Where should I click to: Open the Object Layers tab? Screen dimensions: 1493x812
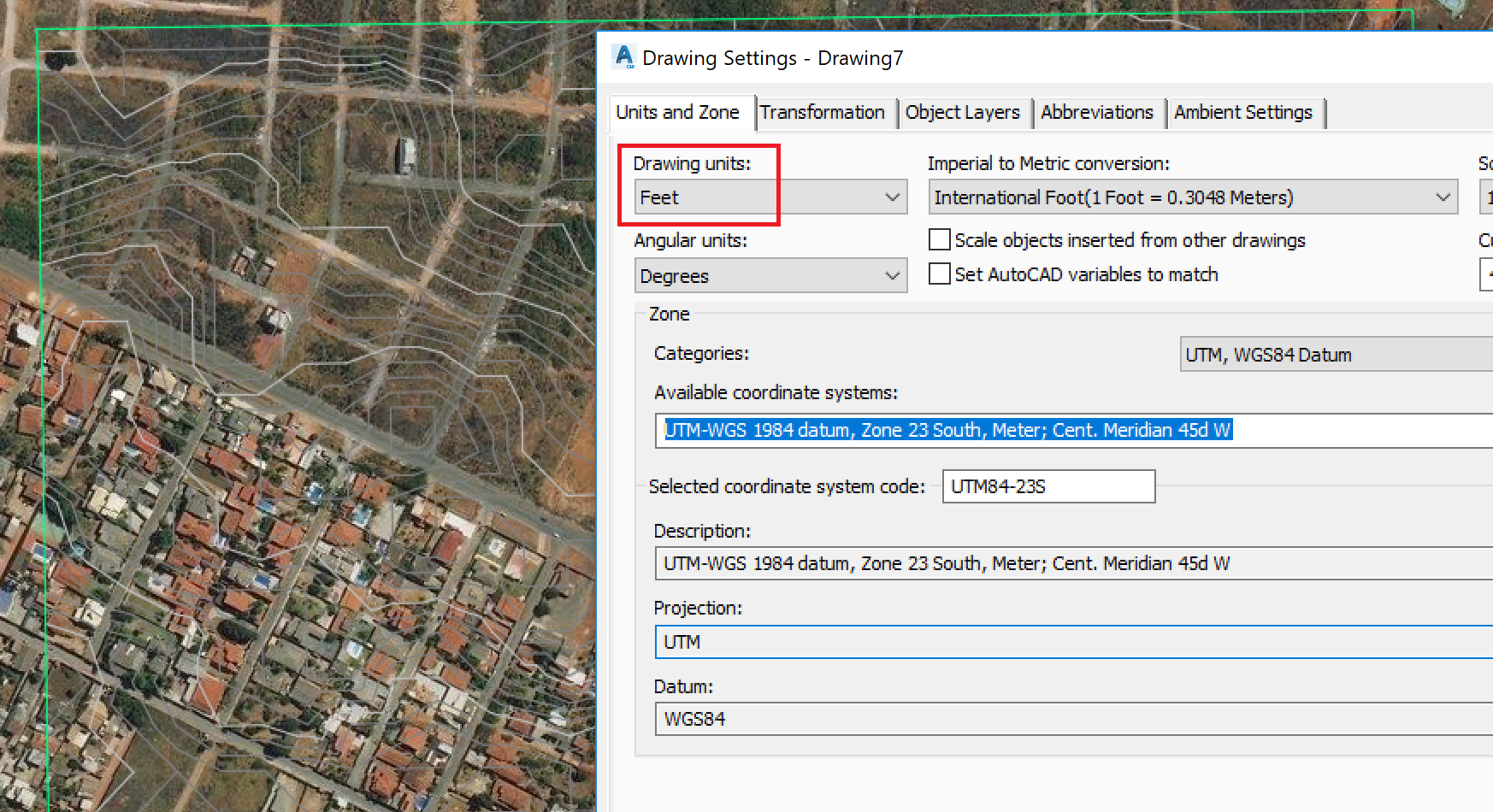962,113
